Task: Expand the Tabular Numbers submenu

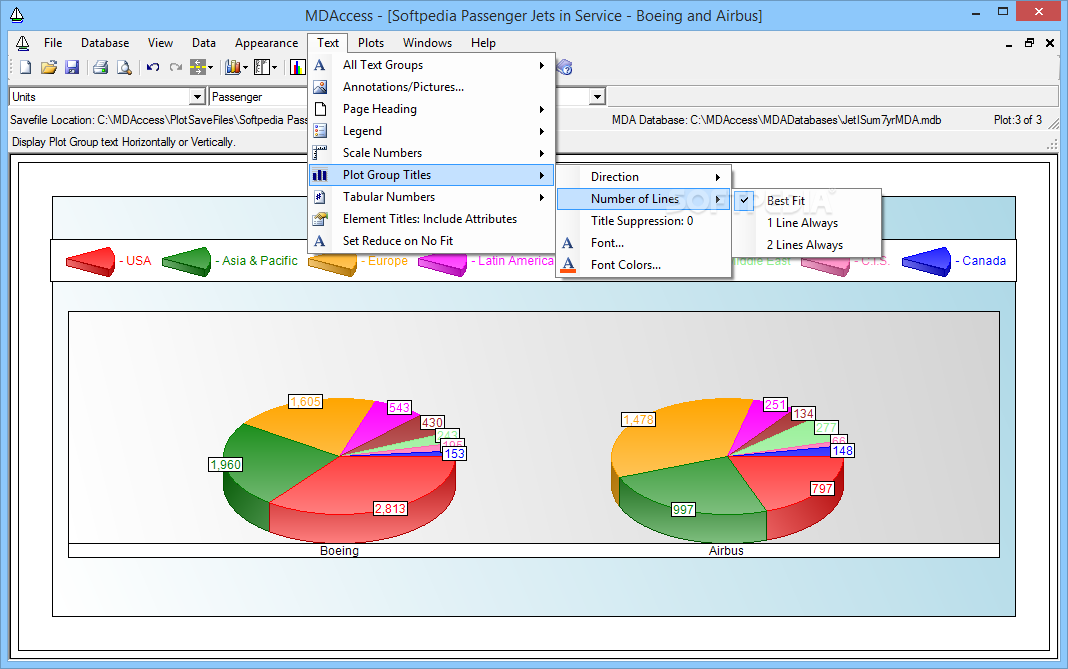Action: tap(432, 197)
